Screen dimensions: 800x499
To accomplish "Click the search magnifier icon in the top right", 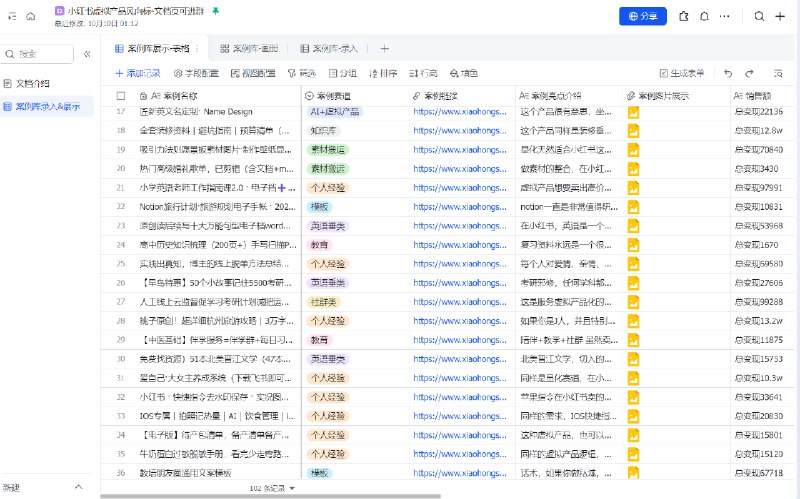I will click(x=759, y=16).
